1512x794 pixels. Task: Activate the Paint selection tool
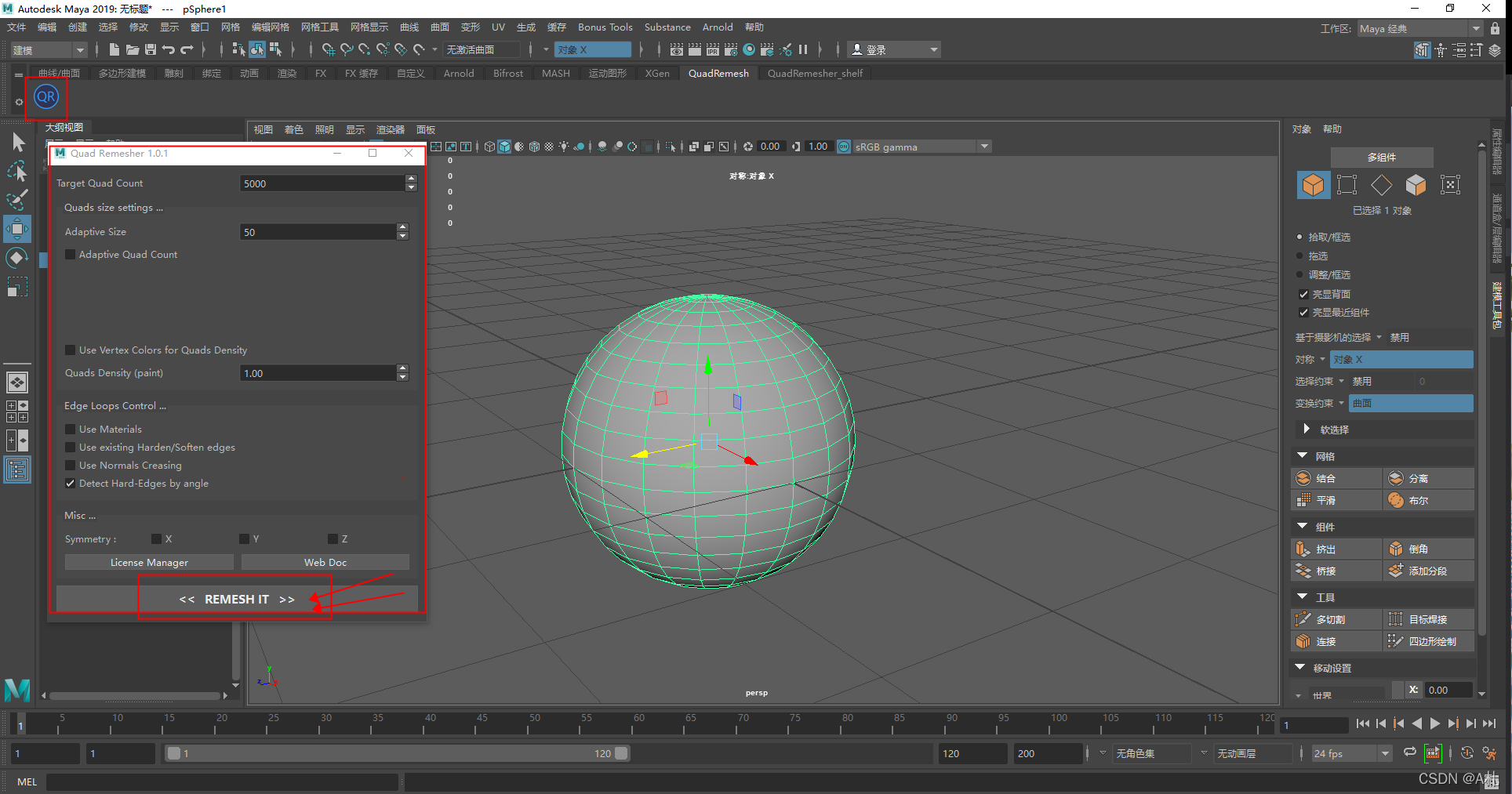[x=17, y=200]
